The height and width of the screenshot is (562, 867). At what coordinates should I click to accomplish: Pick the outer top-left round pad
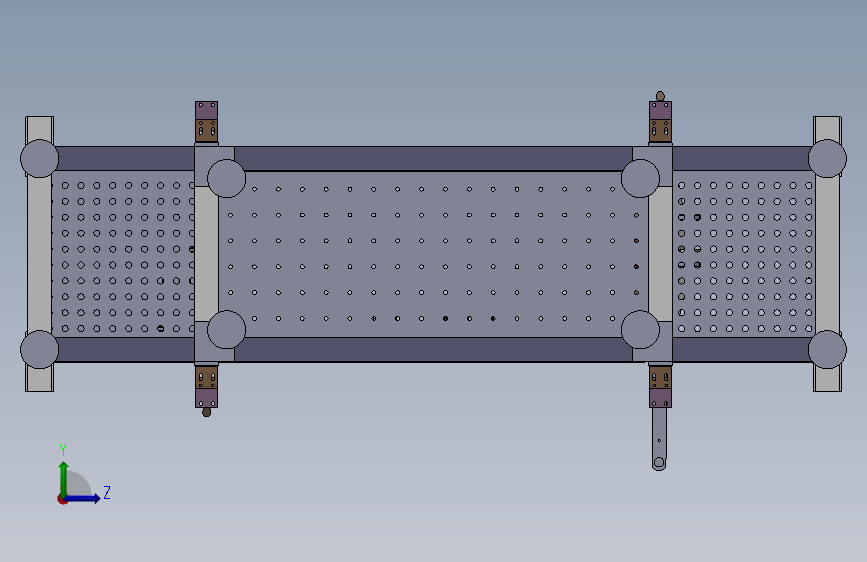pos(39,159)
